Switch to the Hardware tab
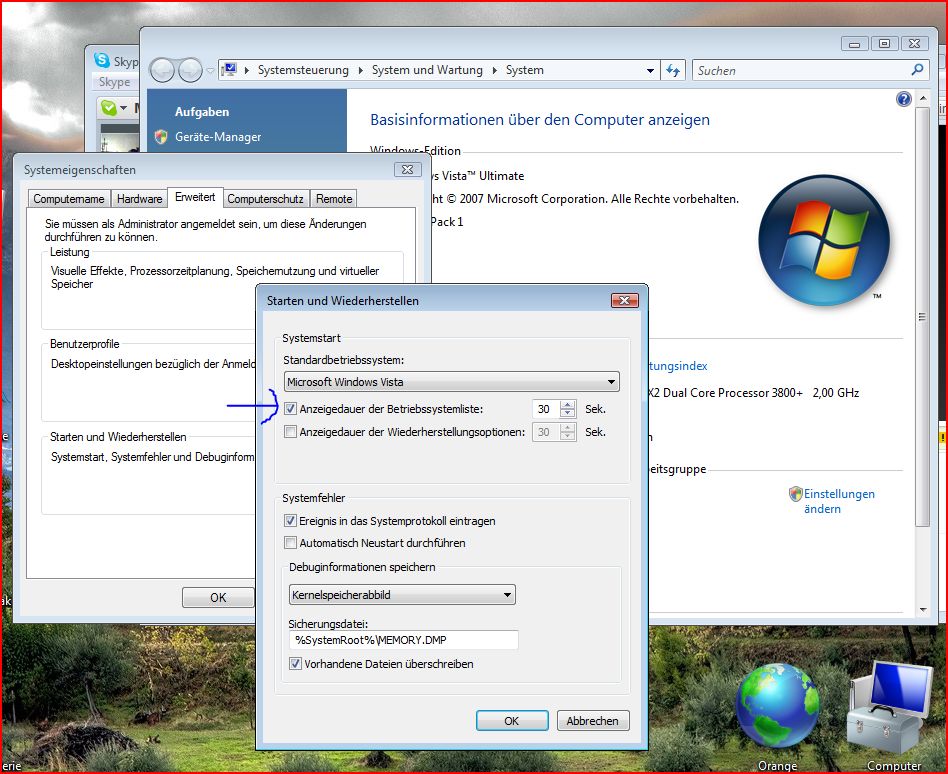The height and width of the screenshot is (774, 948). (140, 199)
